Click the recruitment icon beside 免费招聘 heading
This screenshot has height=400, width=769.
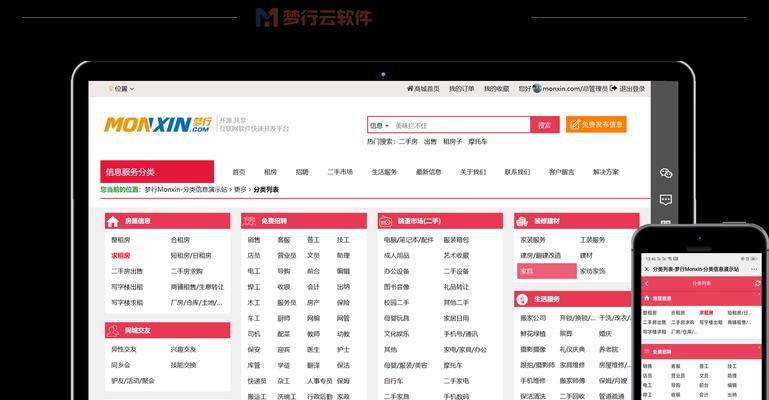point(250,221)
